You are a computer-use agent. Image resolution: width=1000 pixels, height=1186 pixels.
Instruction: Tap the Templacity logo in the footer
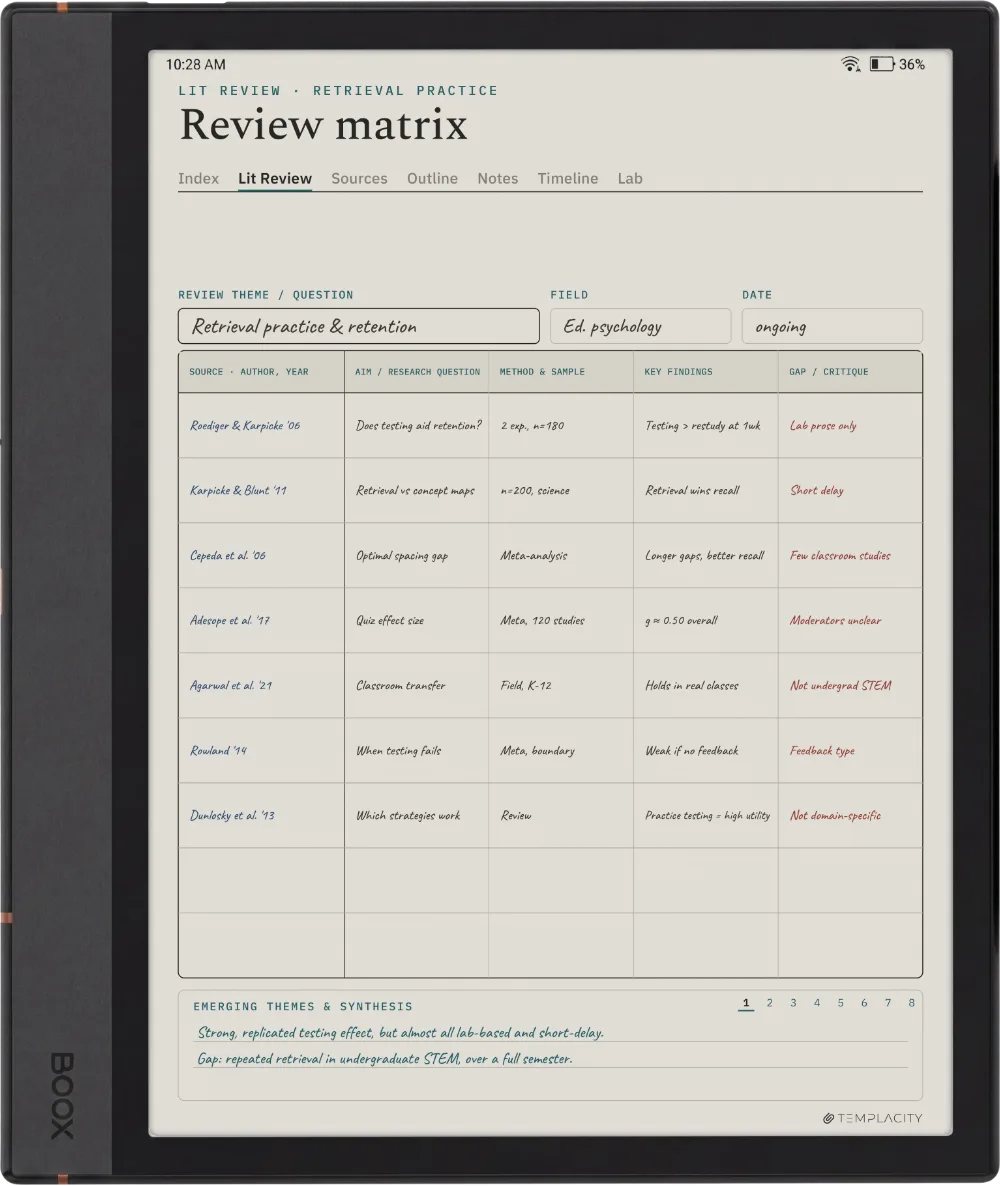point(872,1118)
